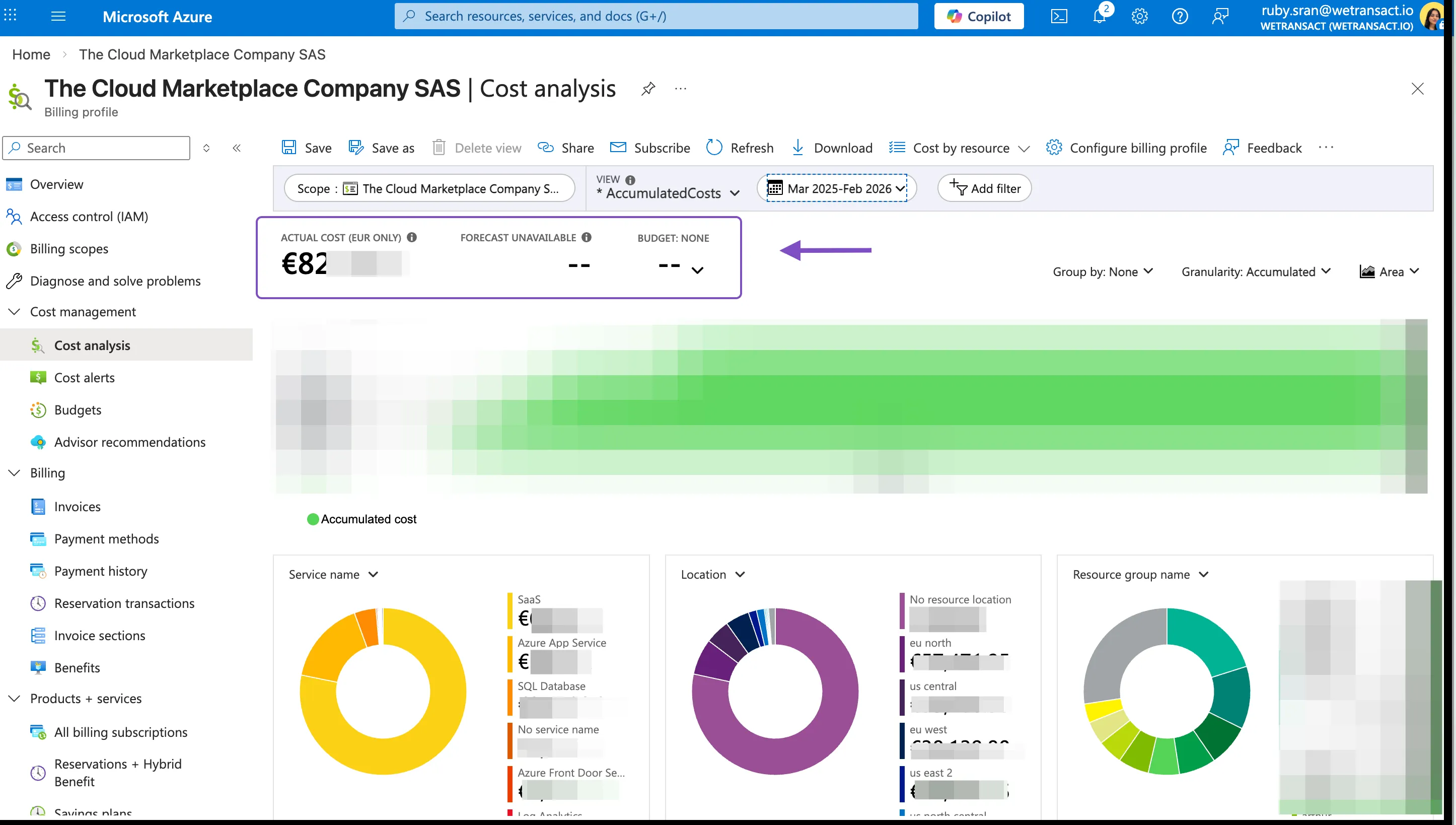The height and width of the screenshot is (825, 1456).
Task: Click the feedback icon in top bar
Action: coord(1220,17)
